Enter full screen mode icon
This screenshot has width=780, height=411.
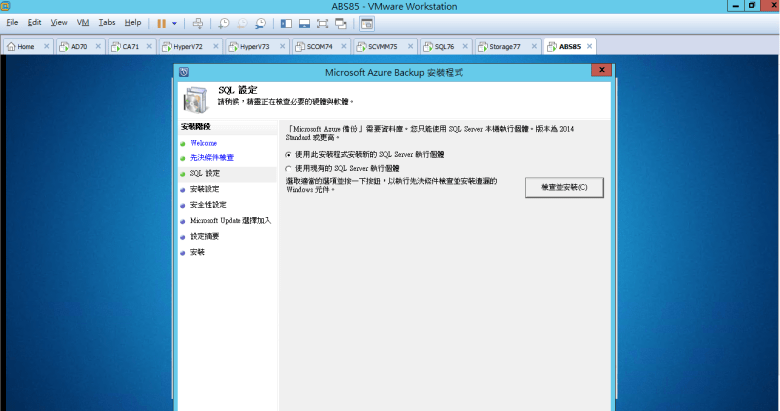(x=323, y=22)
